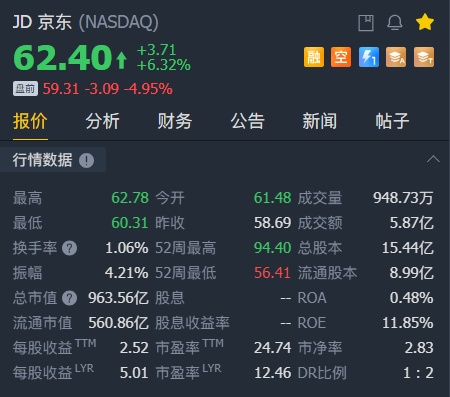Click the stacked layers T badge
The height and width of the screenshot is (397, 450).
(x=424, y=57)
